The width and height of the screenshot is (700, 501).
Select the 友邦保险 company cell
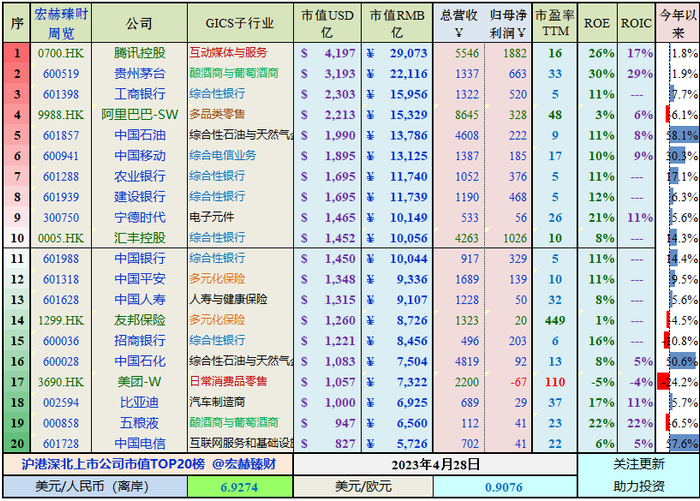139,320
